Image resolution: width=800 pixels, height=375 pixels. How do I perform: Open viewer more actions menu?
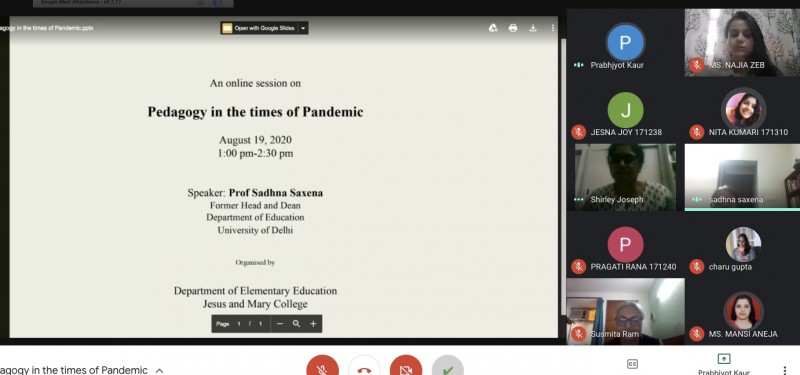click(x=552, y=28)
